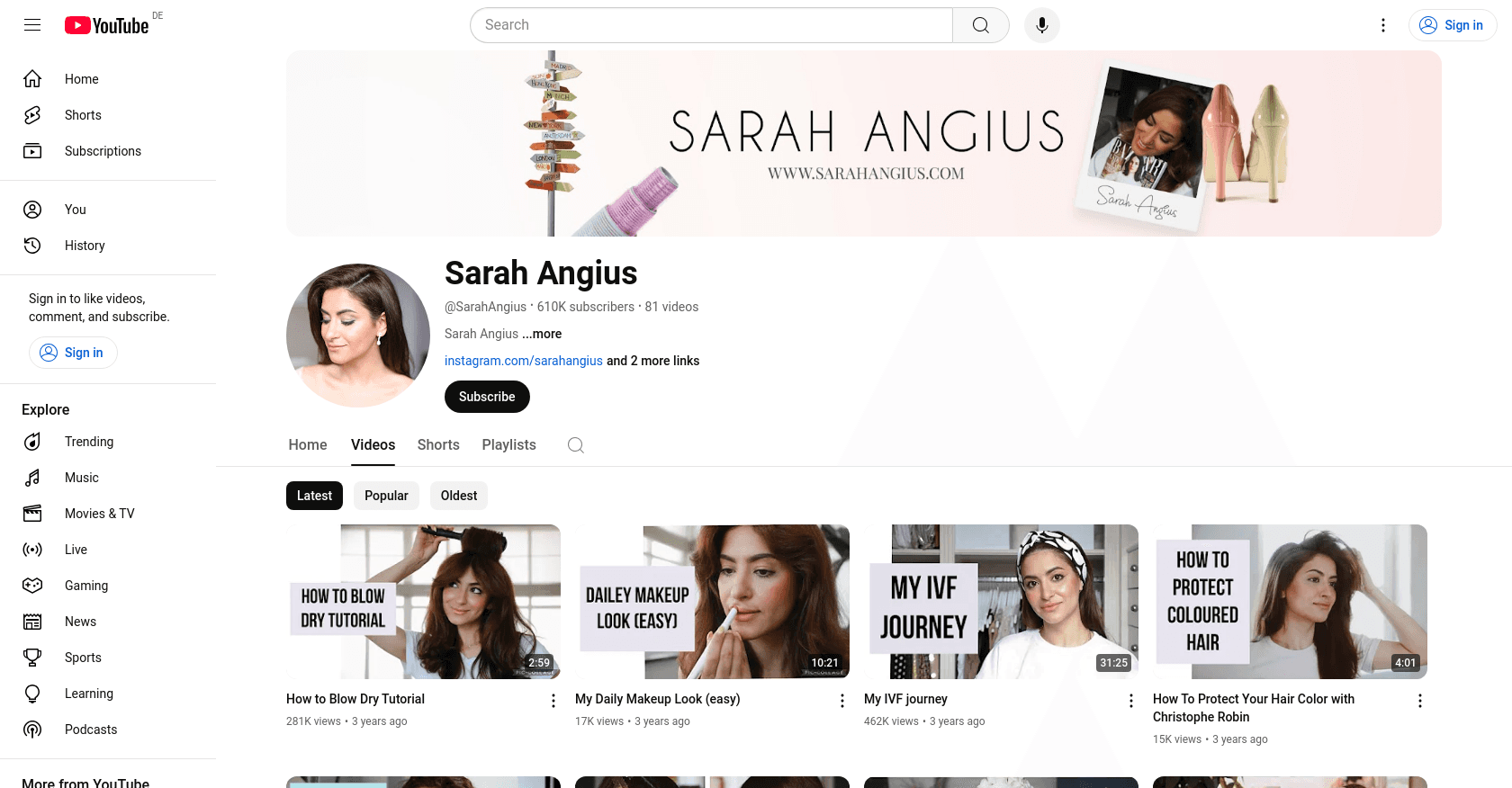The height and width of the screenshot is (788, 1512).
Task: Subscribe to Sarah Angius channel
Action: tap(487, 397)
